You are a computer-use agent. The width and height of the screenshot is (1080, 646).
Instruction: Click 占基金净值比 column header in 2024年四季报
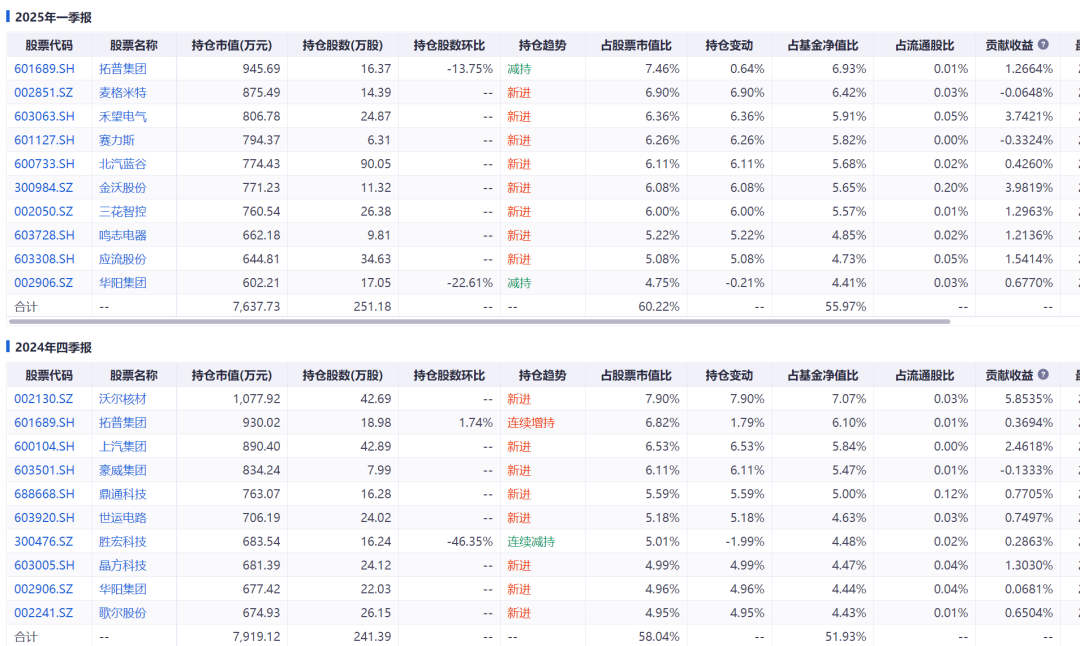[x=823, y=375]
